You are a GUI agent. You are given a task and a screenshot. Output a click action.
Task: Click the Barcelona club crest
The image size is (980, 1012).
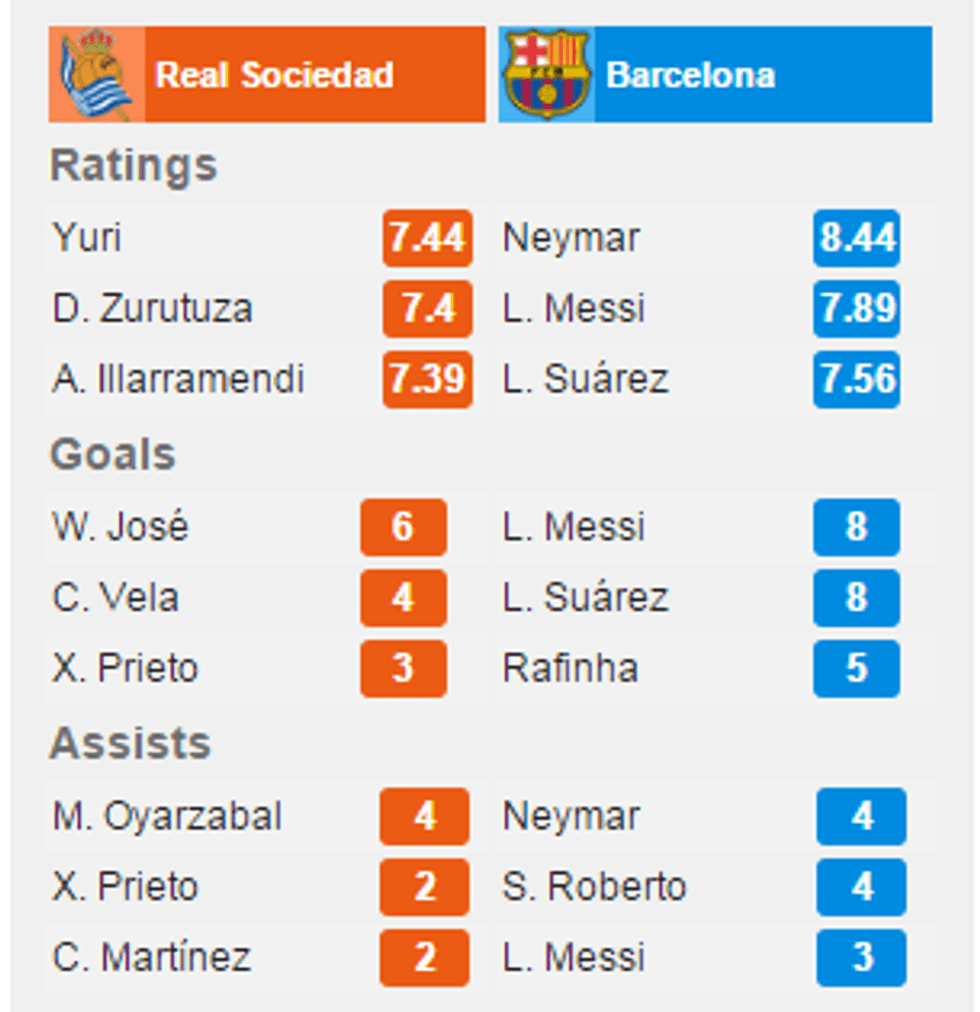point(545,72)
